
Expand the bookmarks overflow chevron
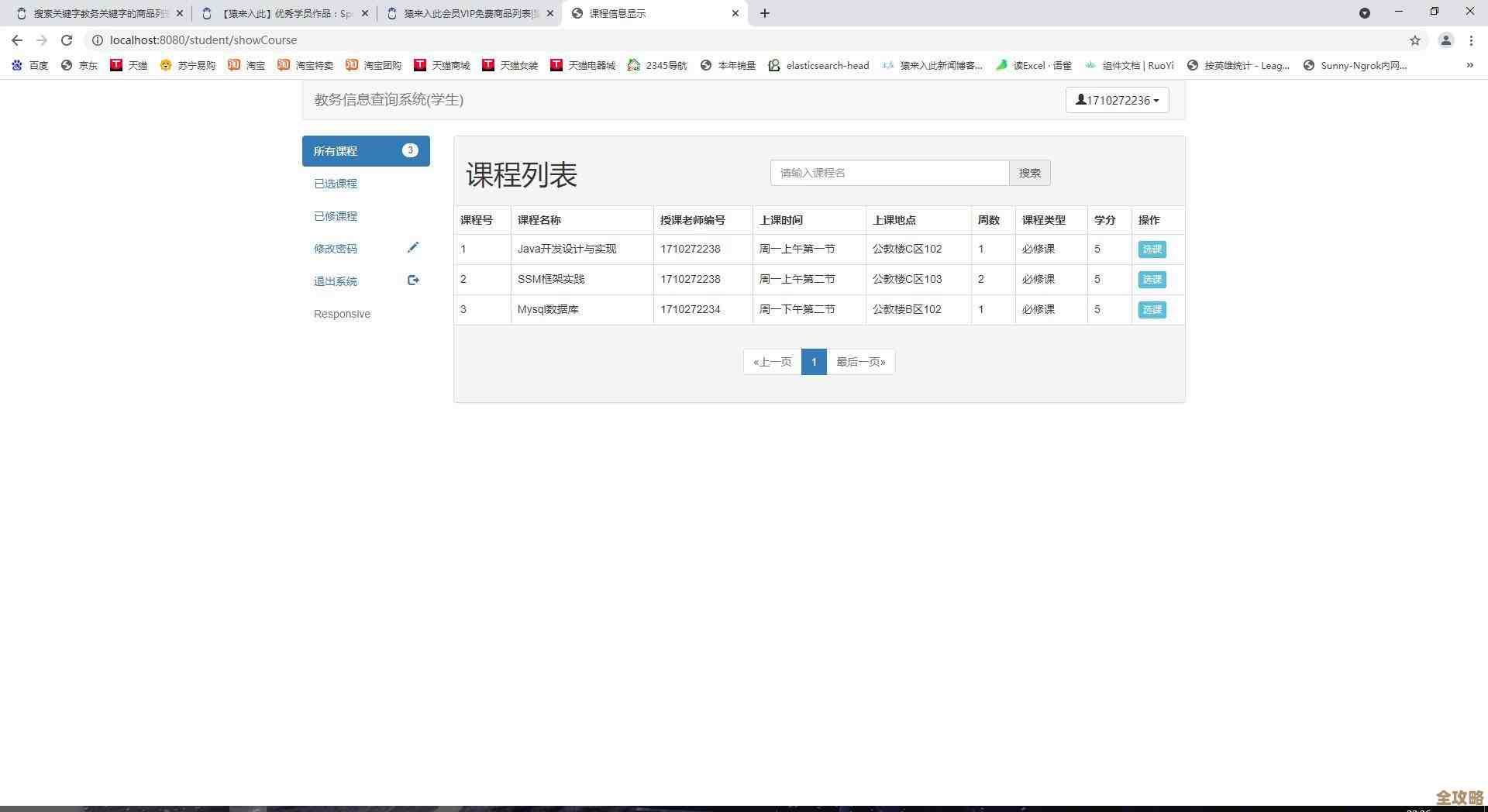(1469, 65)
